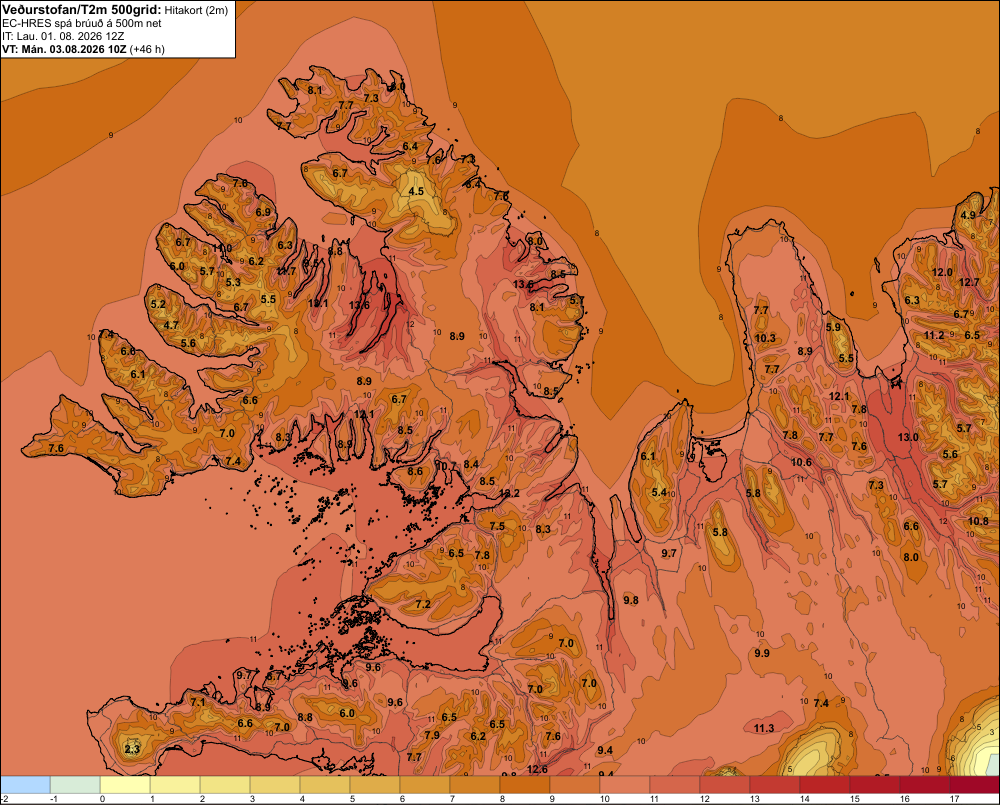The height and width of the screenshot is (805, 1000).
Task: Select the 11.3 temperature label
Action: click(763, 728)
